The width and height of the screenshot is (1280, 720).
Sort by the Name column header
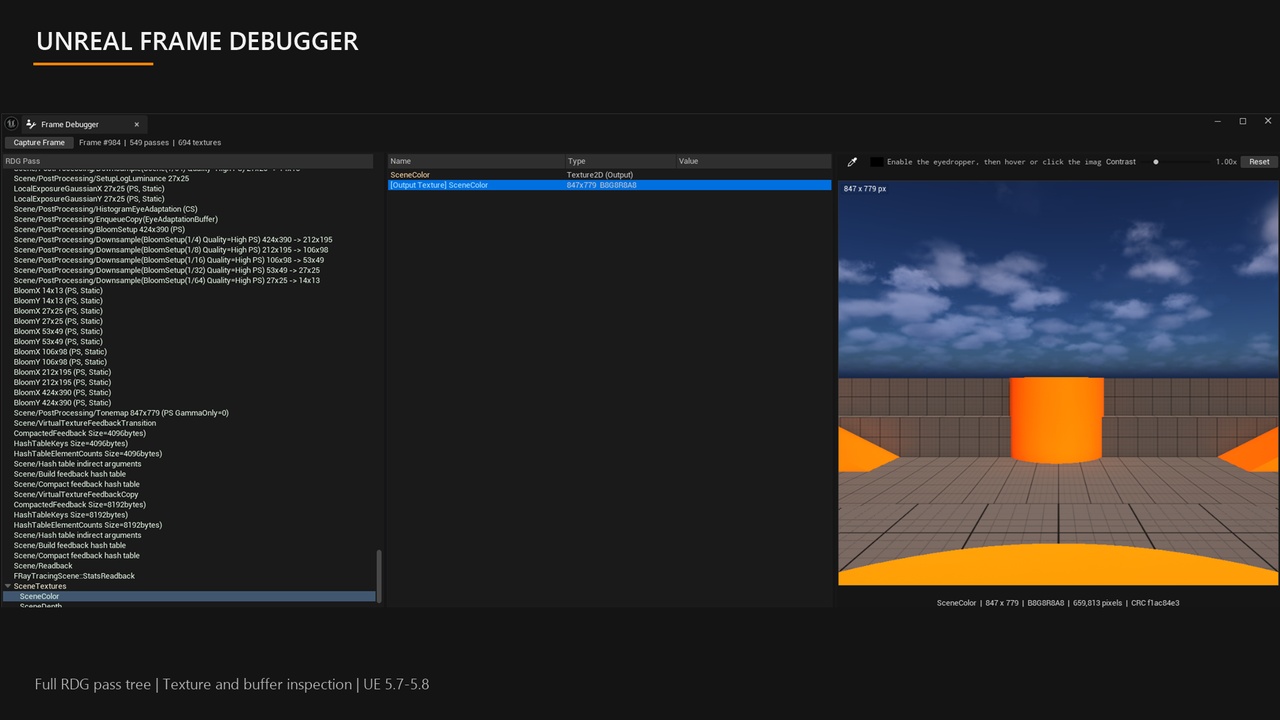pos(476,161)
